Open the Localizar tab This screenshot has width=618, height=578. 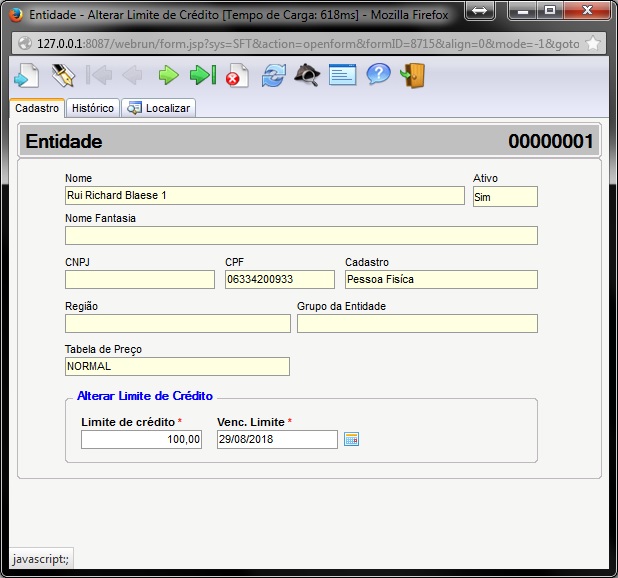click(158, 108)
